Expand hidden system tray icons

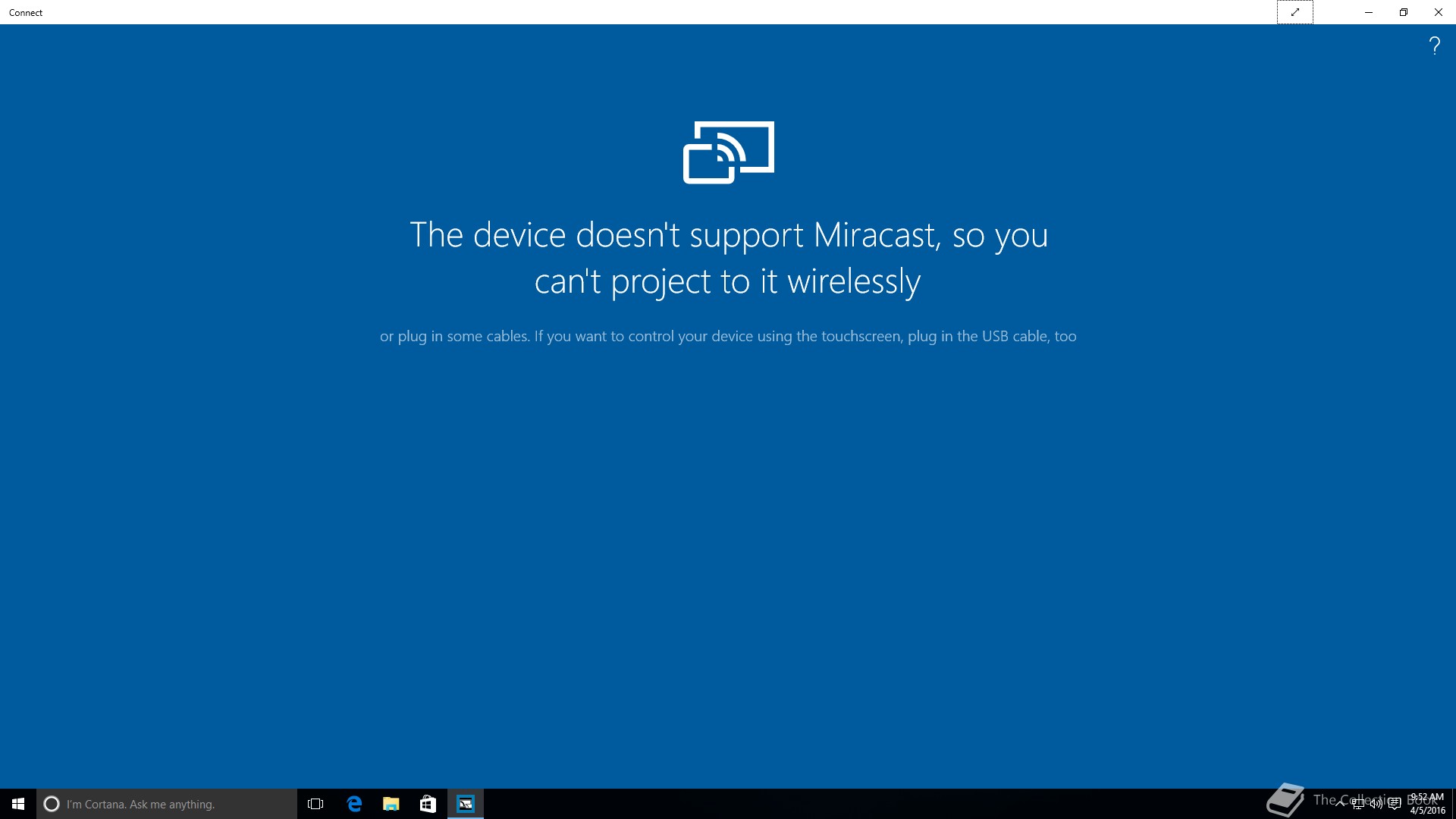[x=1340, y=804]
